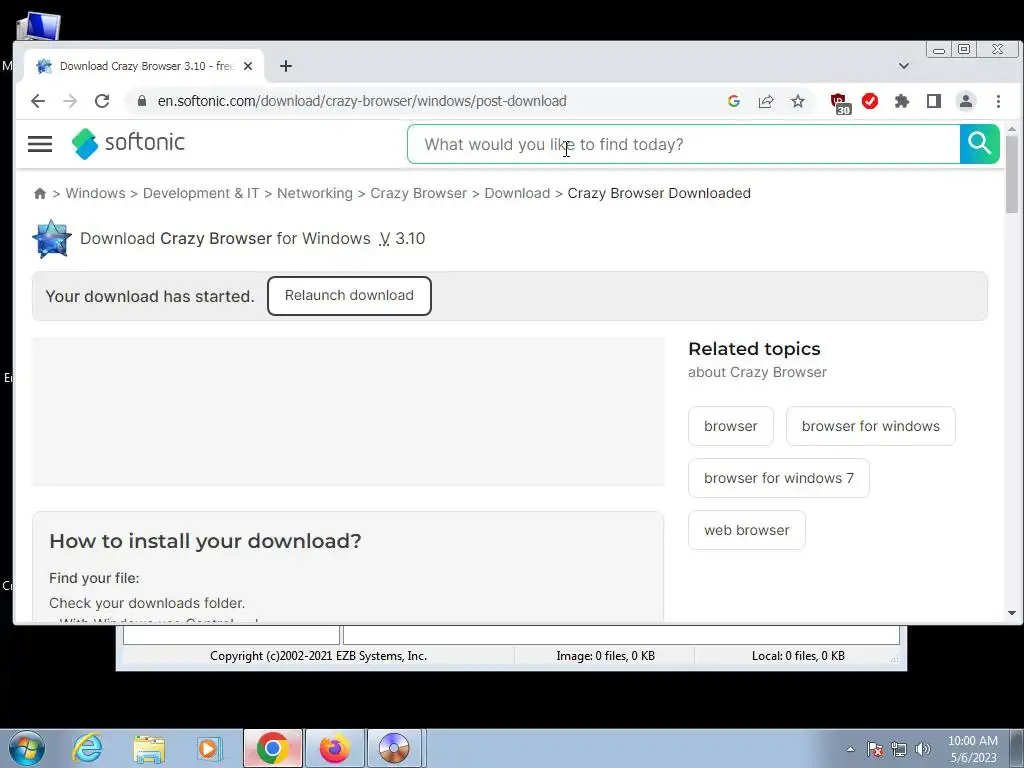1024x768 pixels.
Task: Open a new tab with the plus button
Action: 285,66
